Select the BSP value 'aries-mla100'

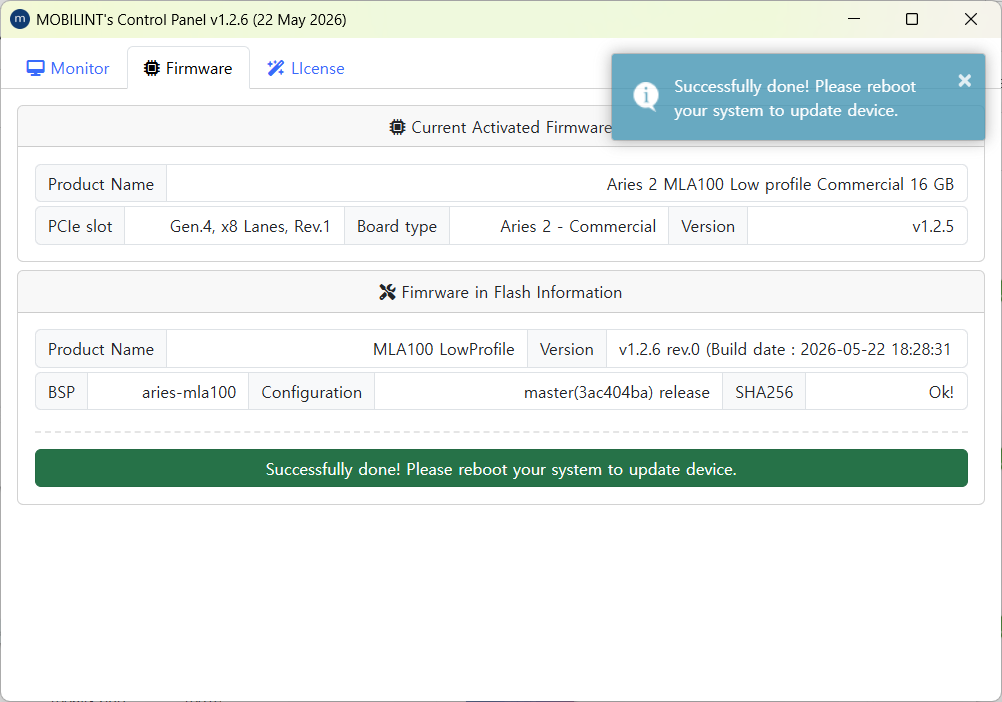(x=189, y=392)
